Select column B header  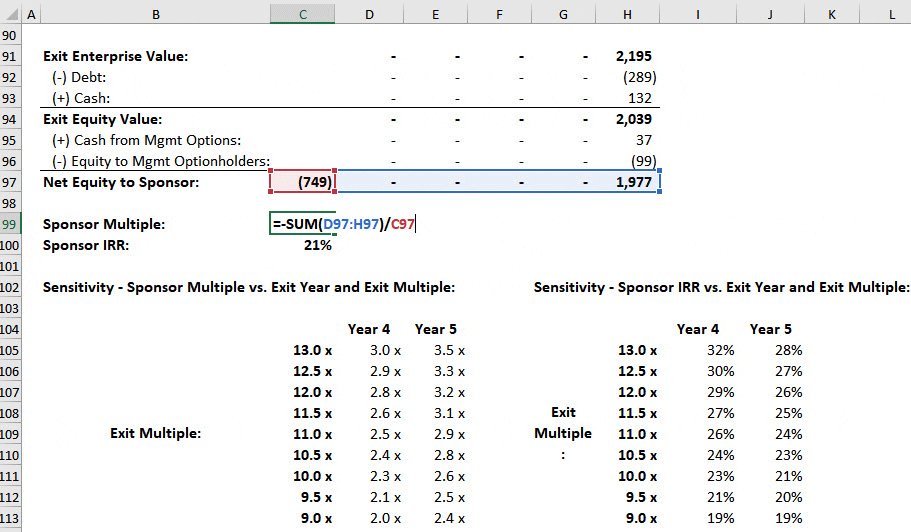point(156,15)
